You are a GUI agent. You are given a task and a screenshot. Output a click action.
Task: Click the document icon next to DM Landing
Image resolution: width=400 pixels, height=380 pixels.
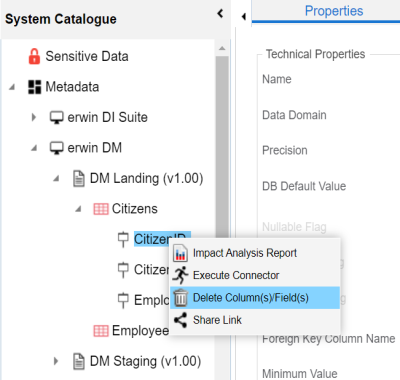[x=79, y=179]
